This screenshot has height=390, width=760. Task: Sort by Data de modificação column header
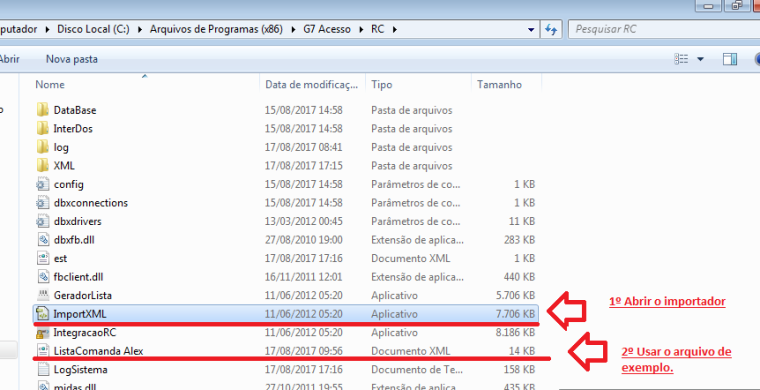coord(312,84)
